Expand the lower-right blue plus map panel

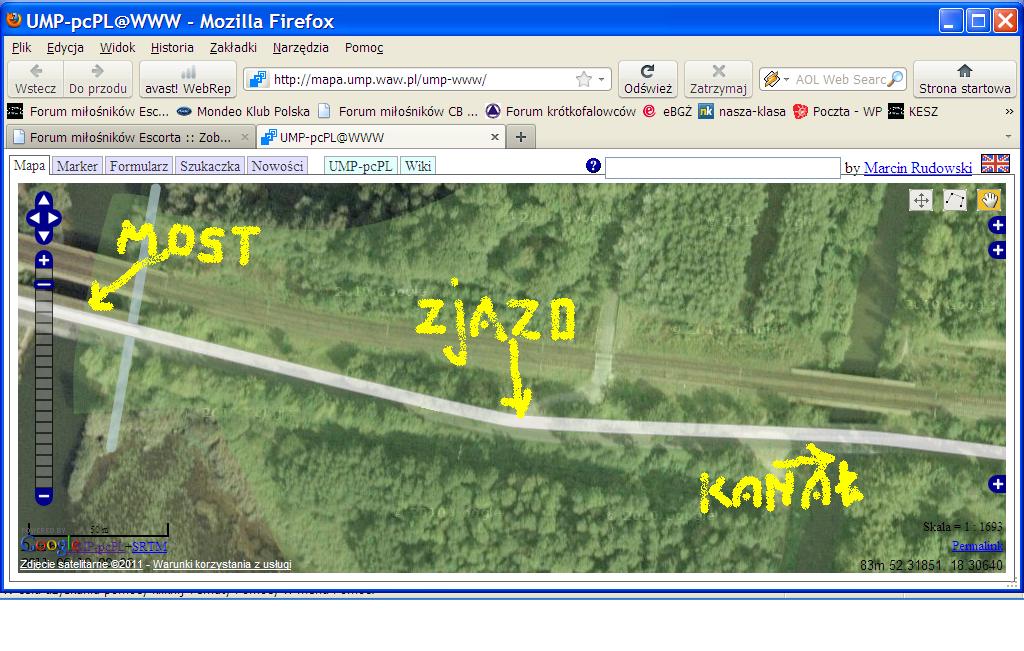pyautogui.click(x=997, y=484)
